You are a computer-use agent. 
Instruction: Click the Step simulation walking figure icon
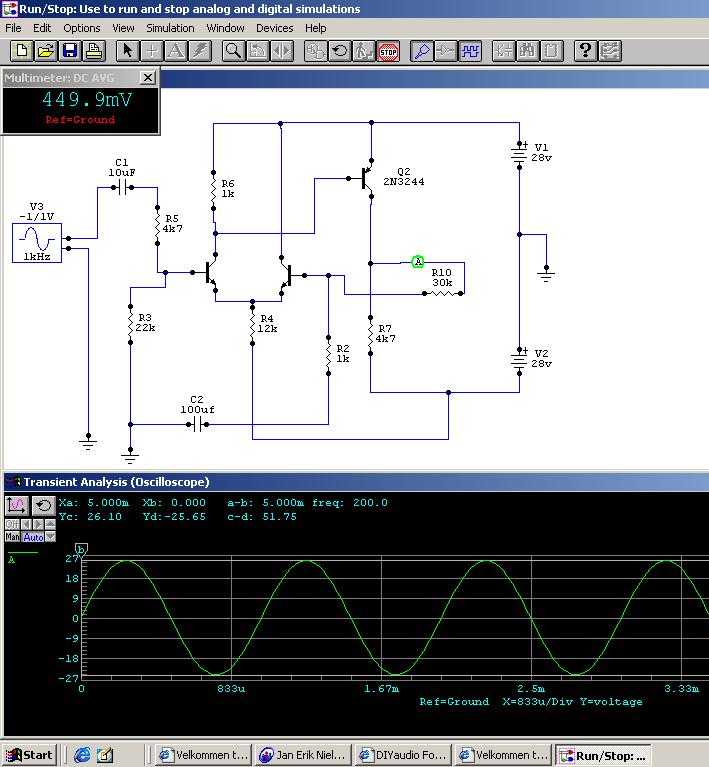[x=364, y=51]
